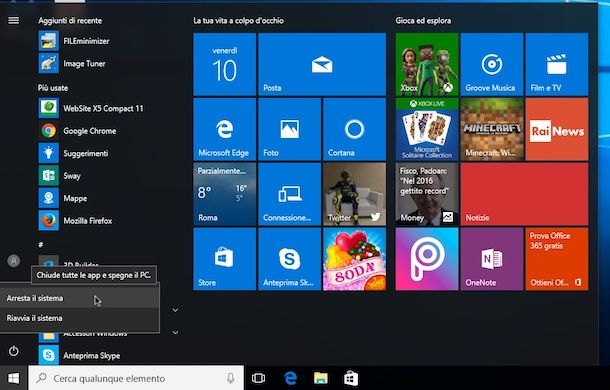Open File Explorer from taskbar

[321, 378]
